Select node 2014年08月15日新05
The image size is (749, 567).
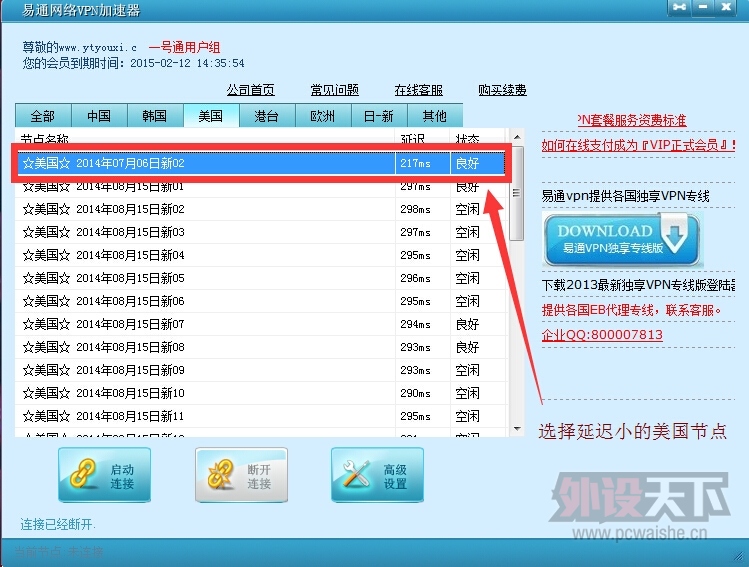(260, 278)
